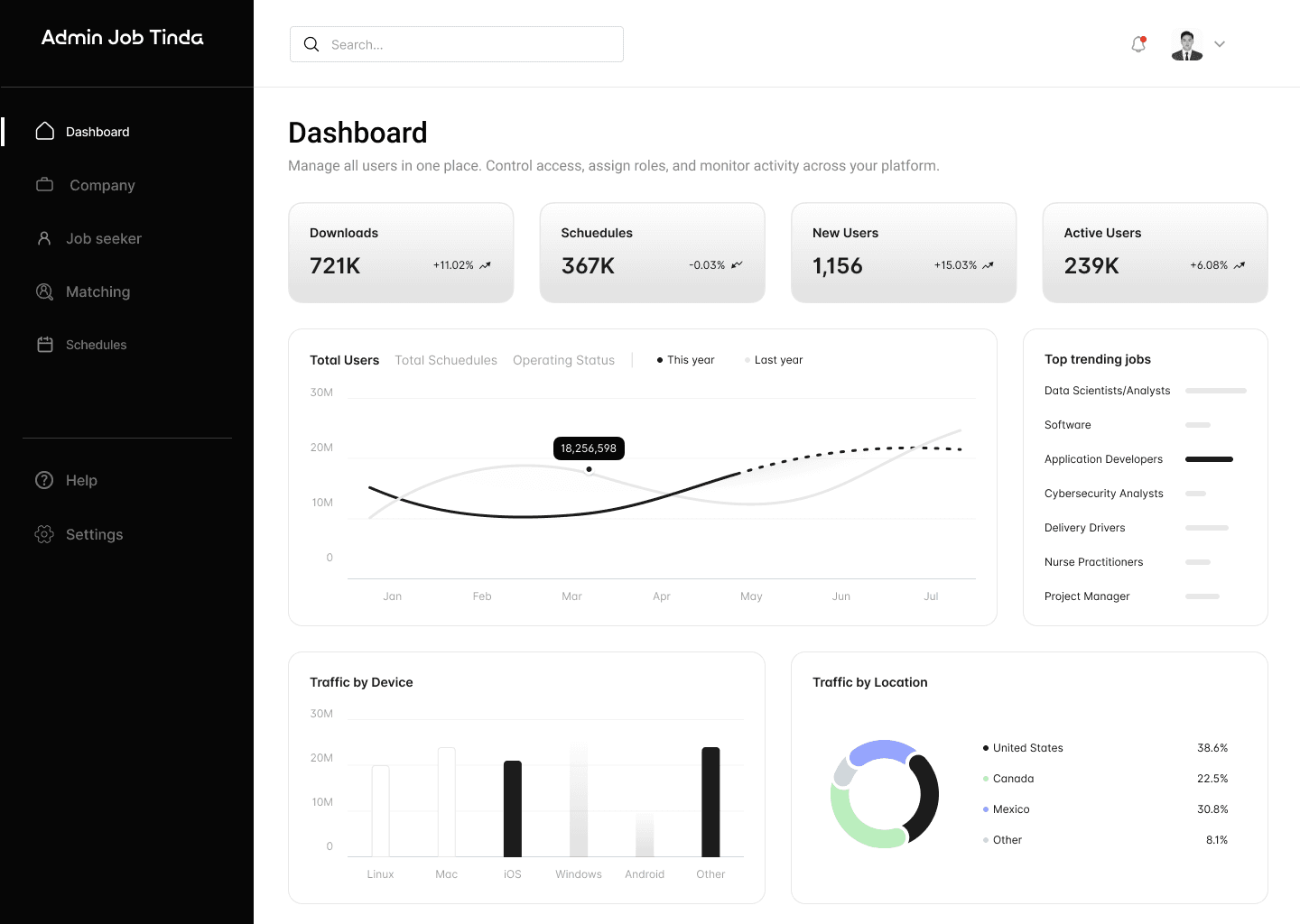This screenshot has height=924, width=1300.
Task: Click the Matching sidebar icon
Action: [x=44, y=291]
